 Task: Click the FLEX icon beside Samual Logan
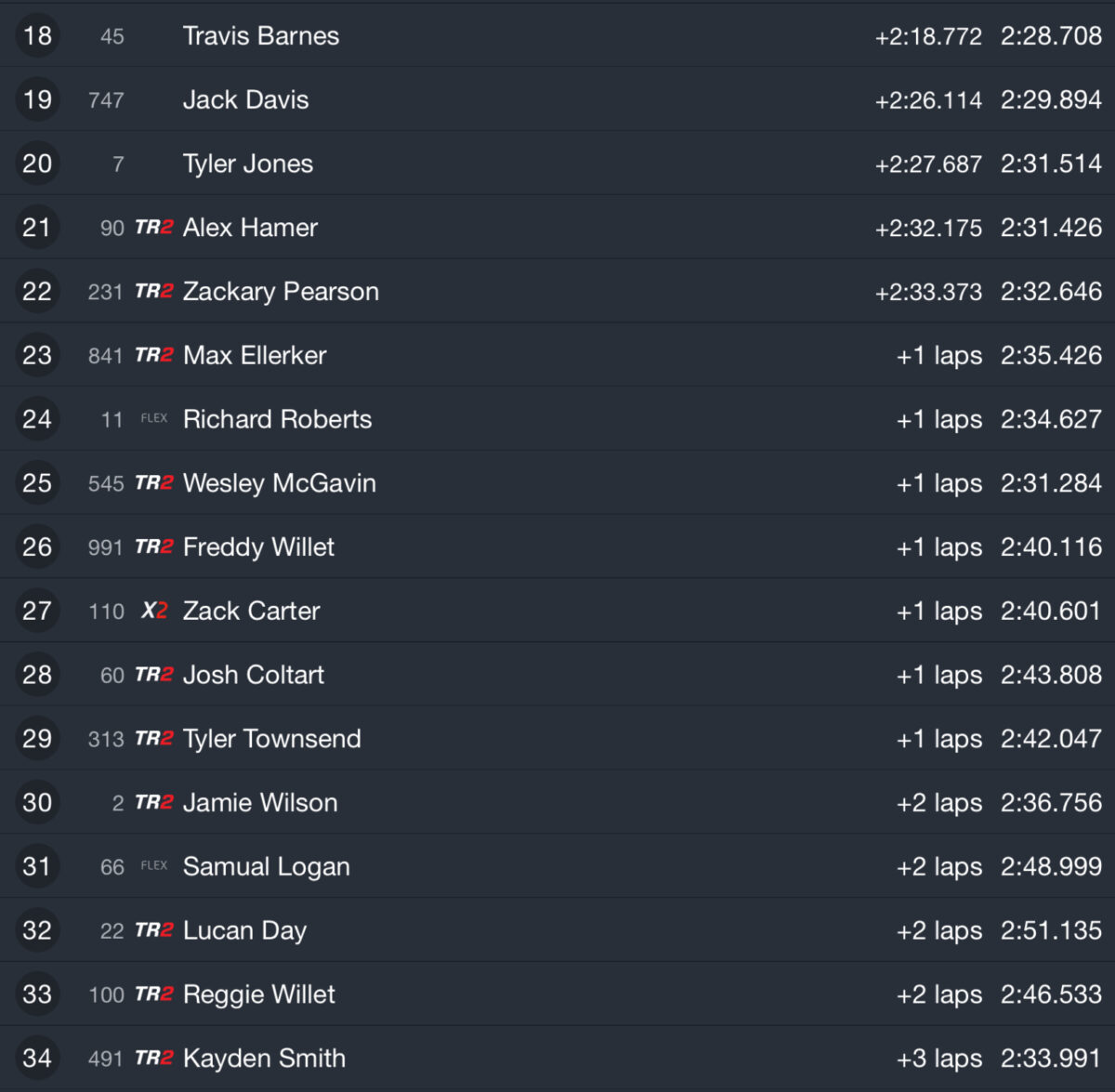pos(154,865)
